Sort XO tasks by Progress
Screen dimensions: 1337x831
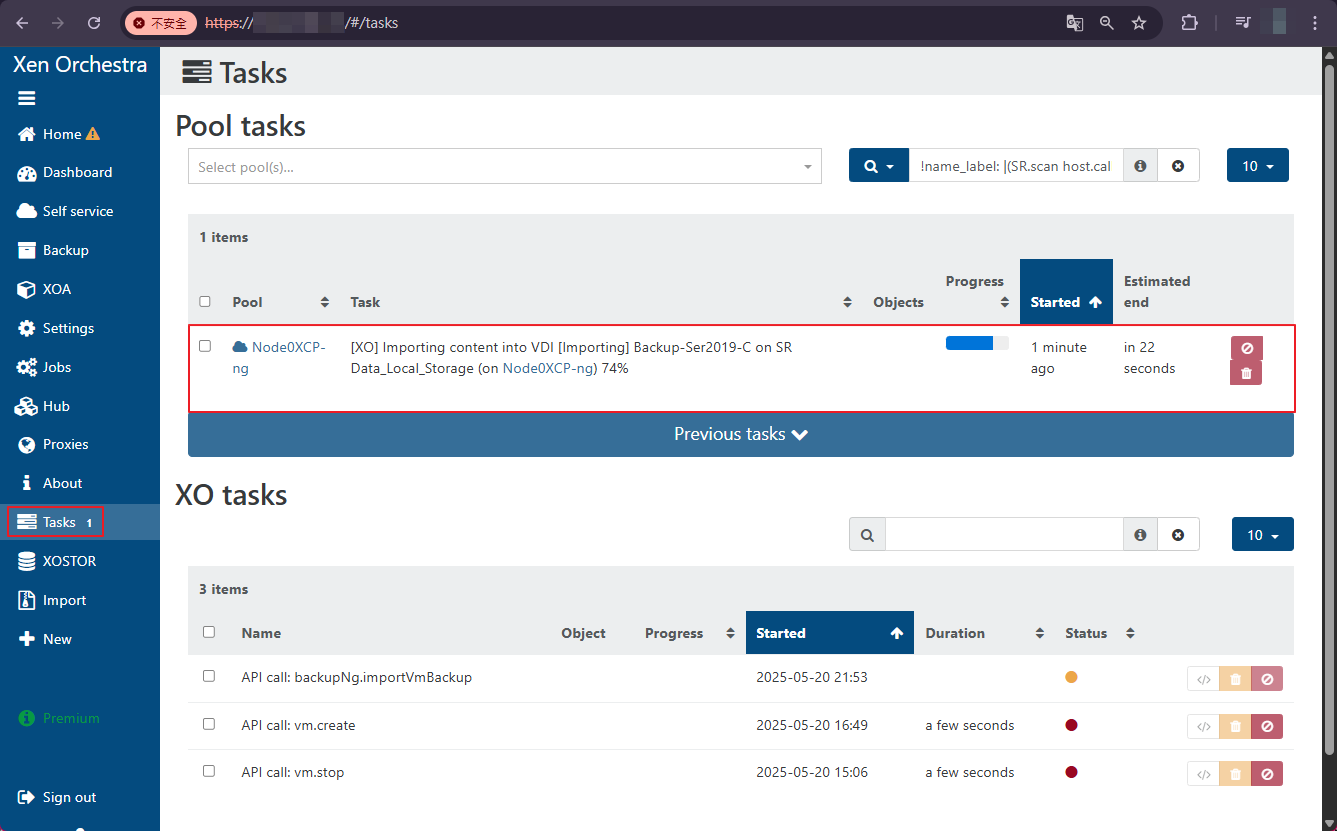tap(689, 633)
